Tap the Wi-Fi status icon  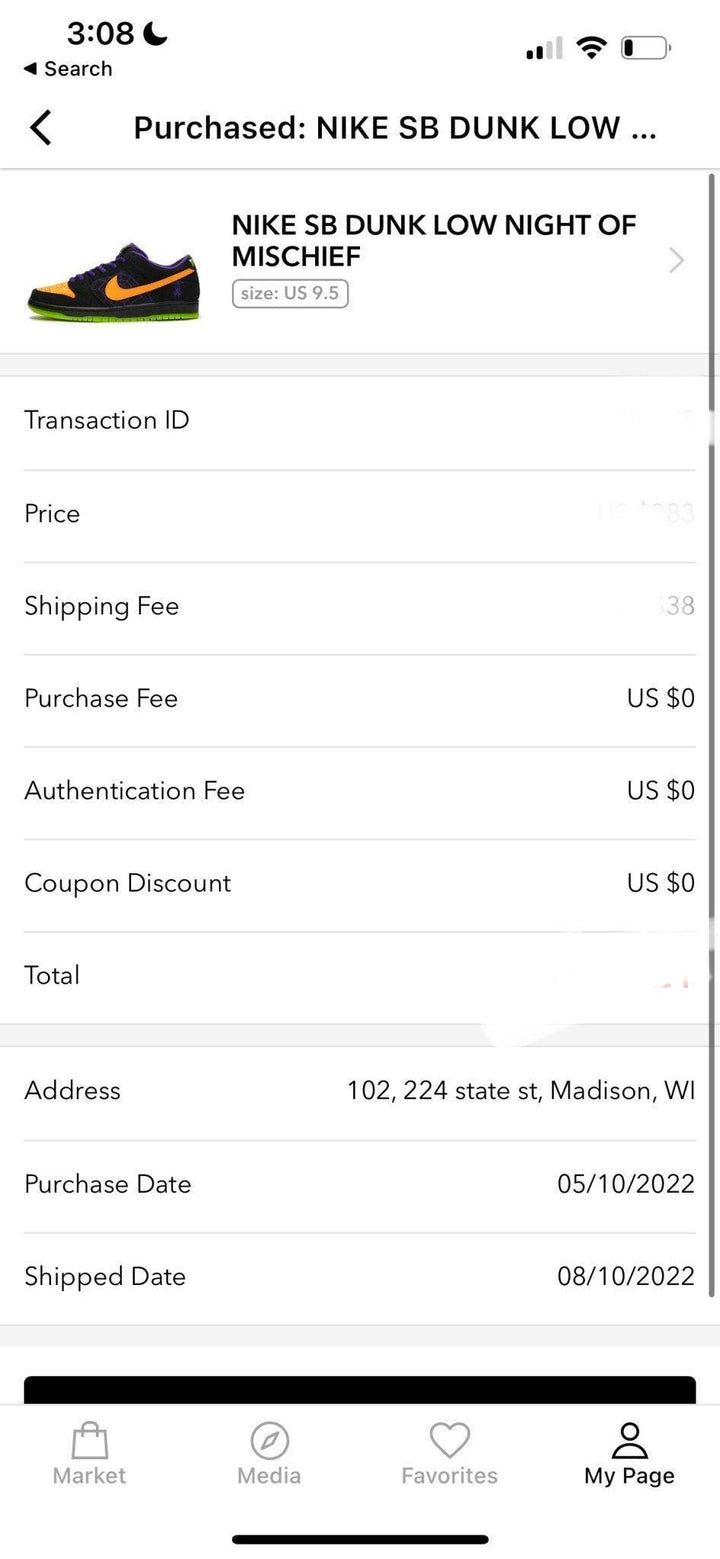592,47
